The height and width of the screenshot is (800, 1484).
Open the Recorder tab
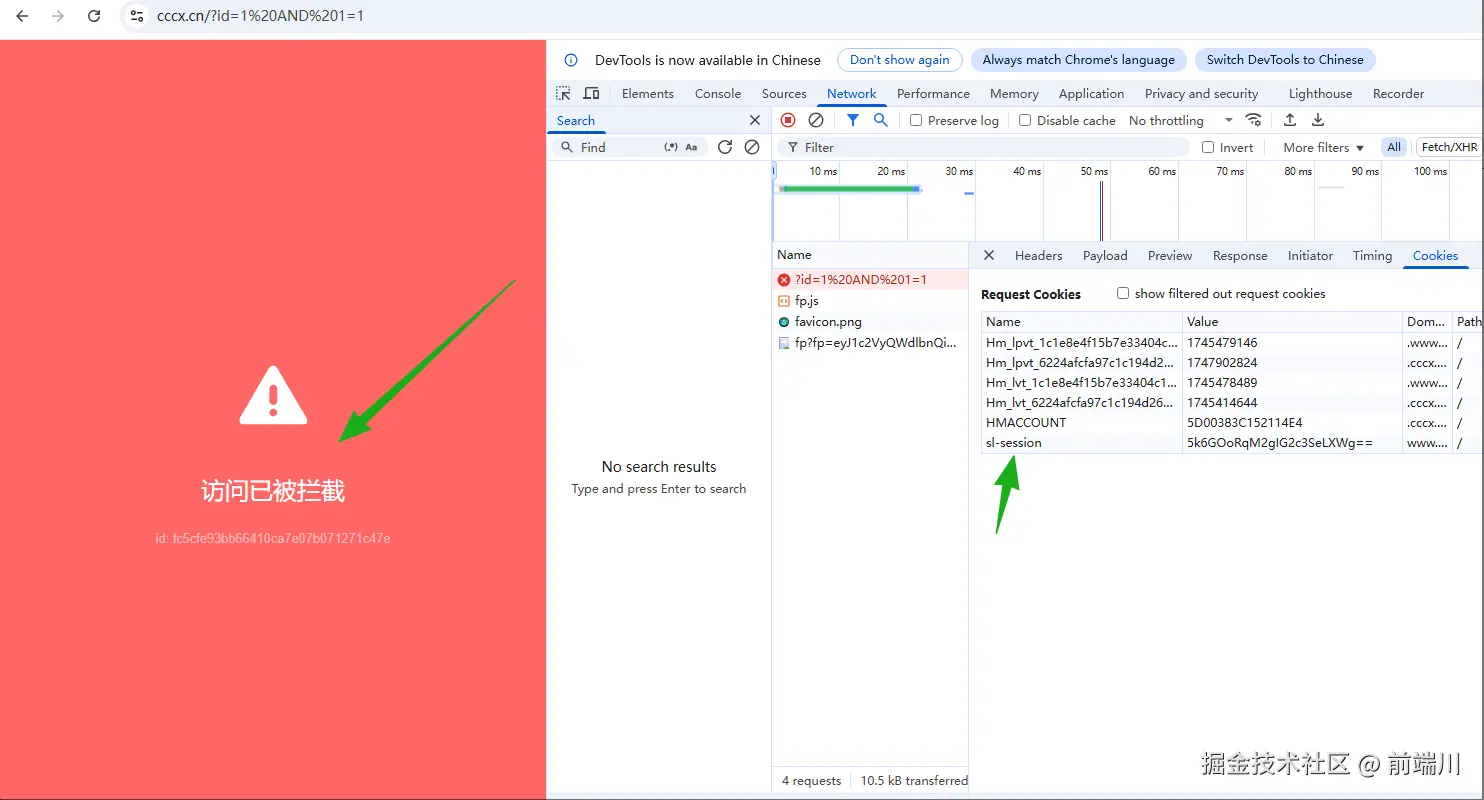[1398, 93]
